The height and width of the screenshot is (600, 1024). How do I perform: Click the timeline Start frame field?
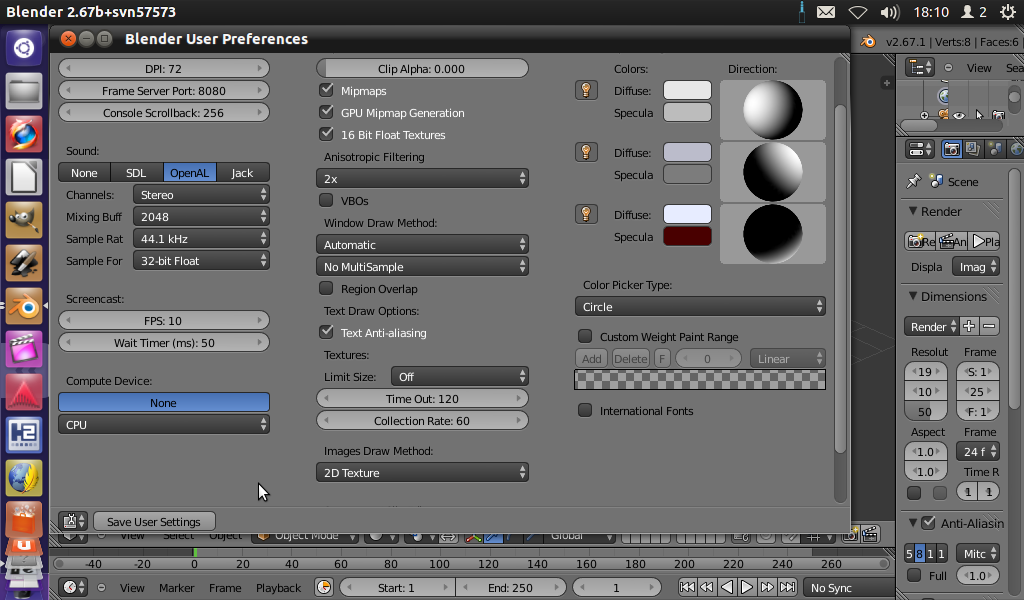pyautogui.click(x=396, y=588)
